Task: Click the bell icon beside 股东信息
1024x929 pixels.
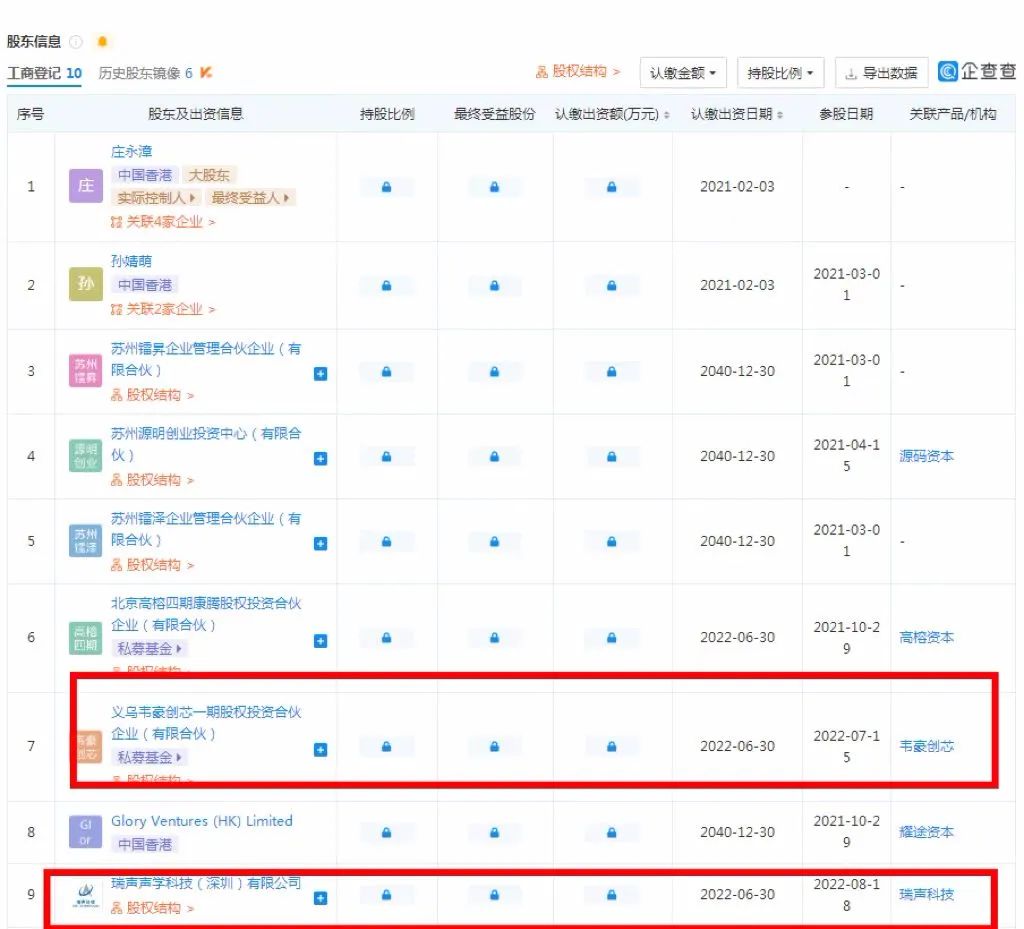Action: click(102, 42)
